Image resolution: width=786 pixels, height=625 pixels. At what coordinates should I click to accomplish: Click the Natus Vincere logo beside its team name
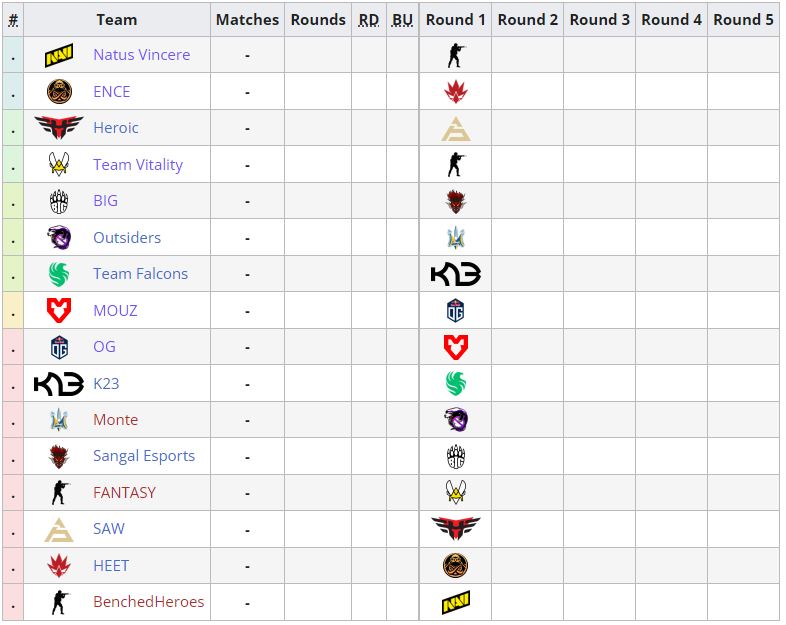59,56
